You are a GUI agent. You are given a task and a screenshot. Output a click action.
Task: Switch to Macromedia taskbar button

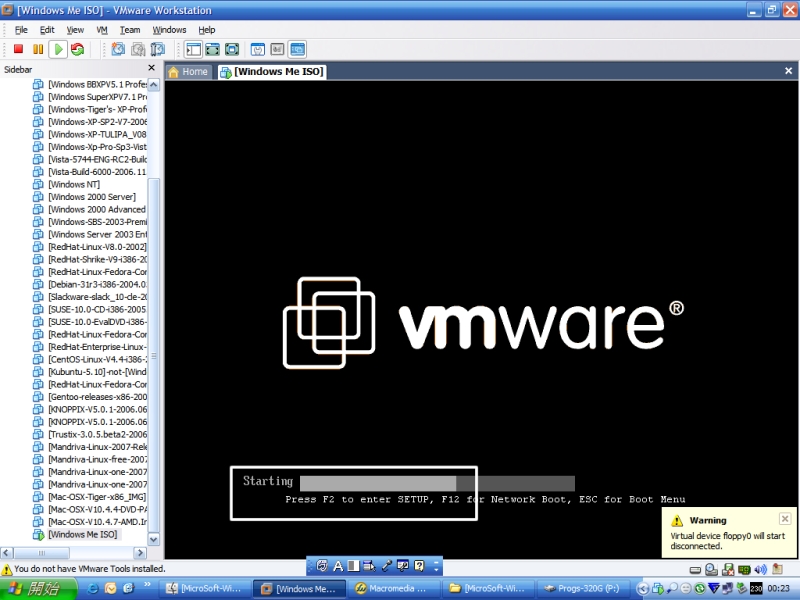(x=392, y=588)
